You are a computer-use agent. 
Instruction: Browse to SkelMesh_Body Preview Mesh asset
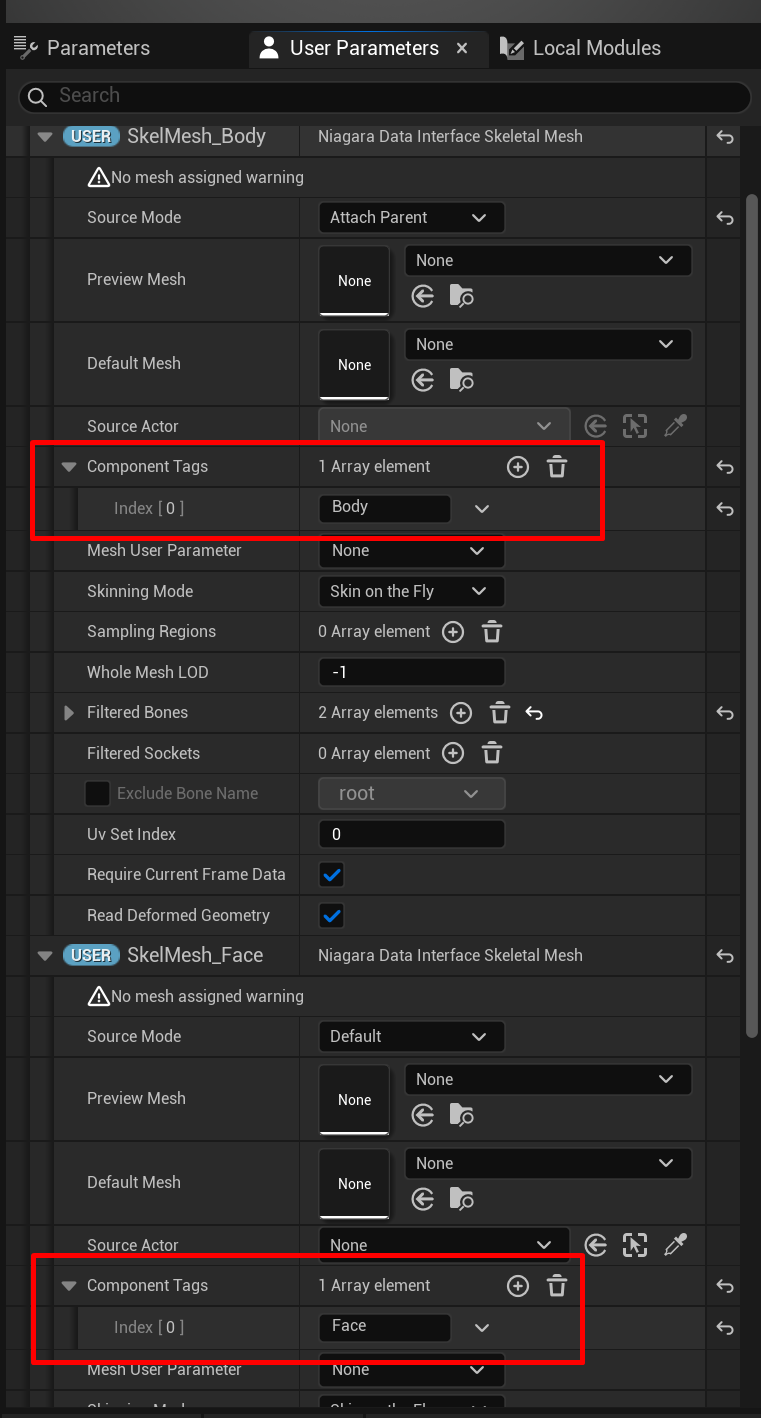[461, 296]
